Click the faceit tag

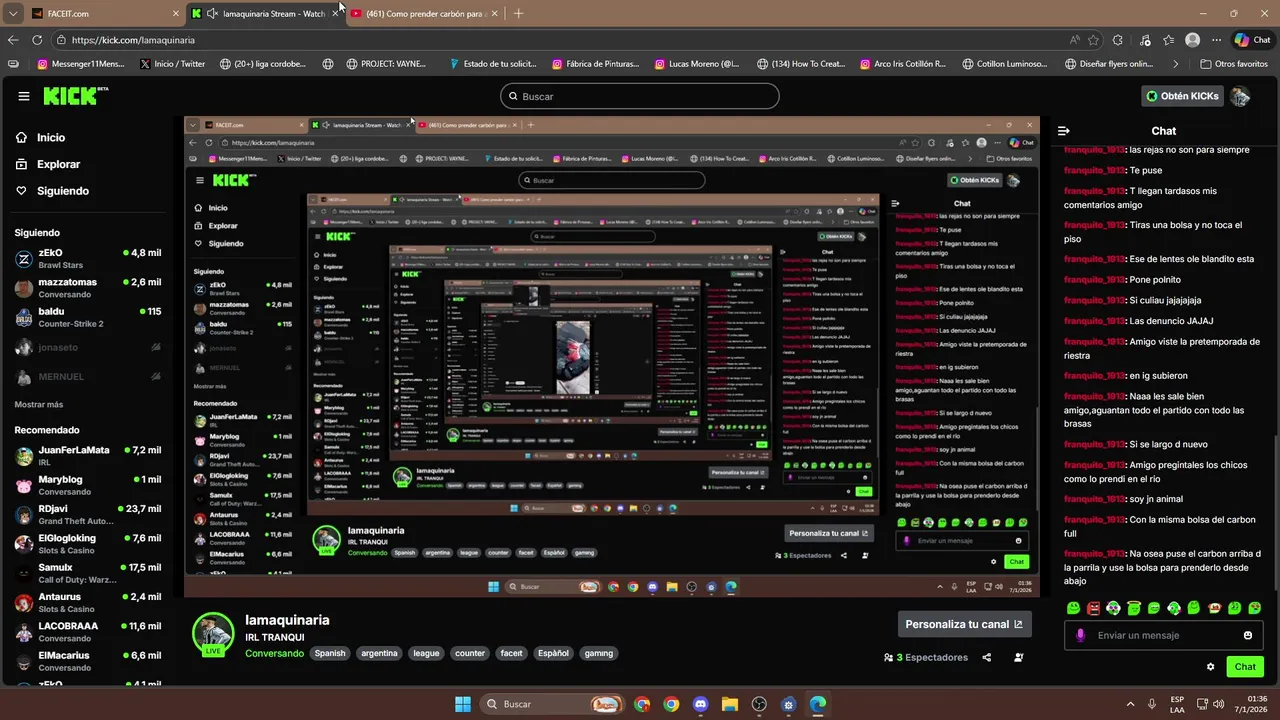(x=512, y=653)
